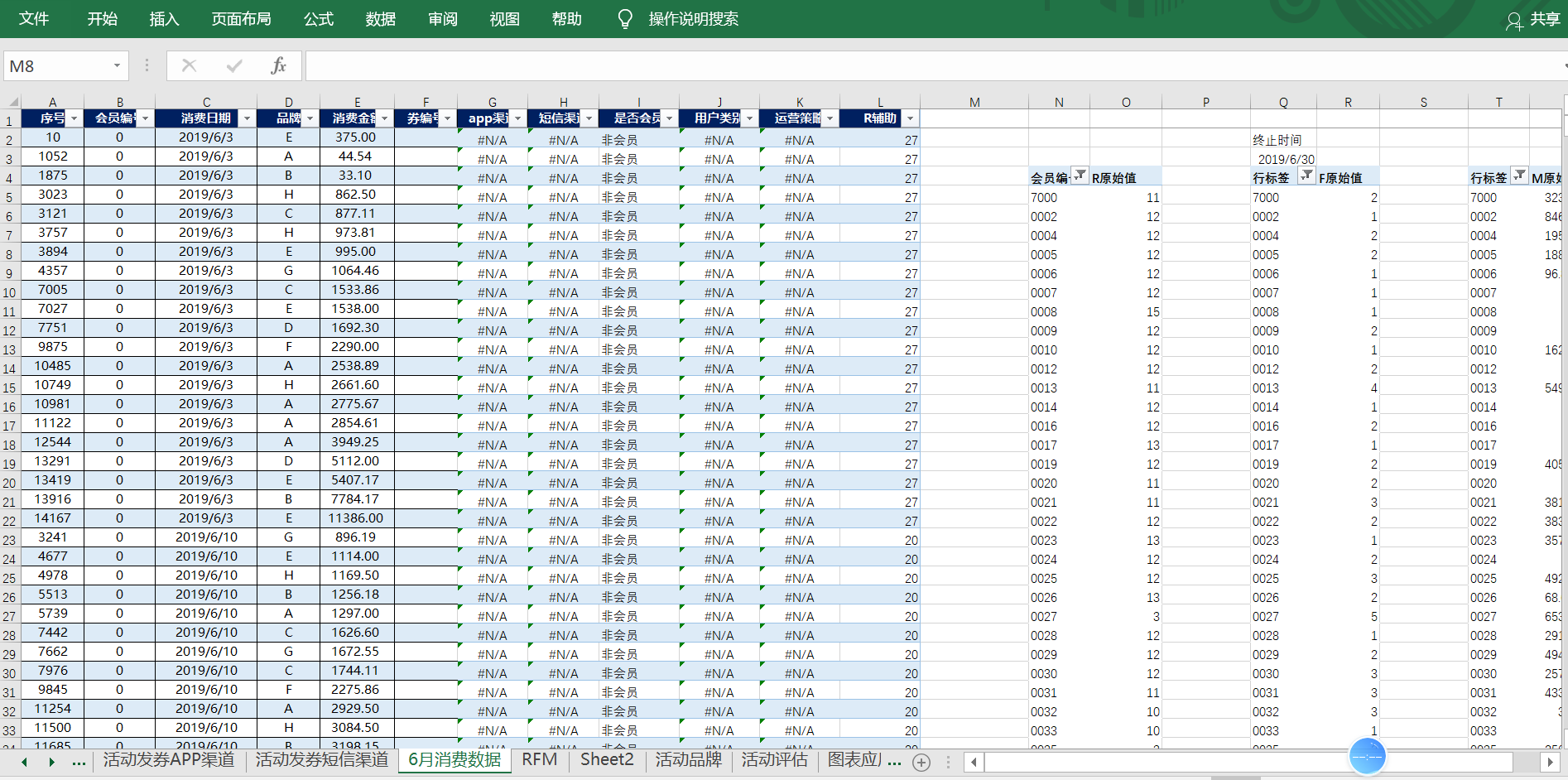Click the Insert Function fx icon

click(x=278, y=66)
